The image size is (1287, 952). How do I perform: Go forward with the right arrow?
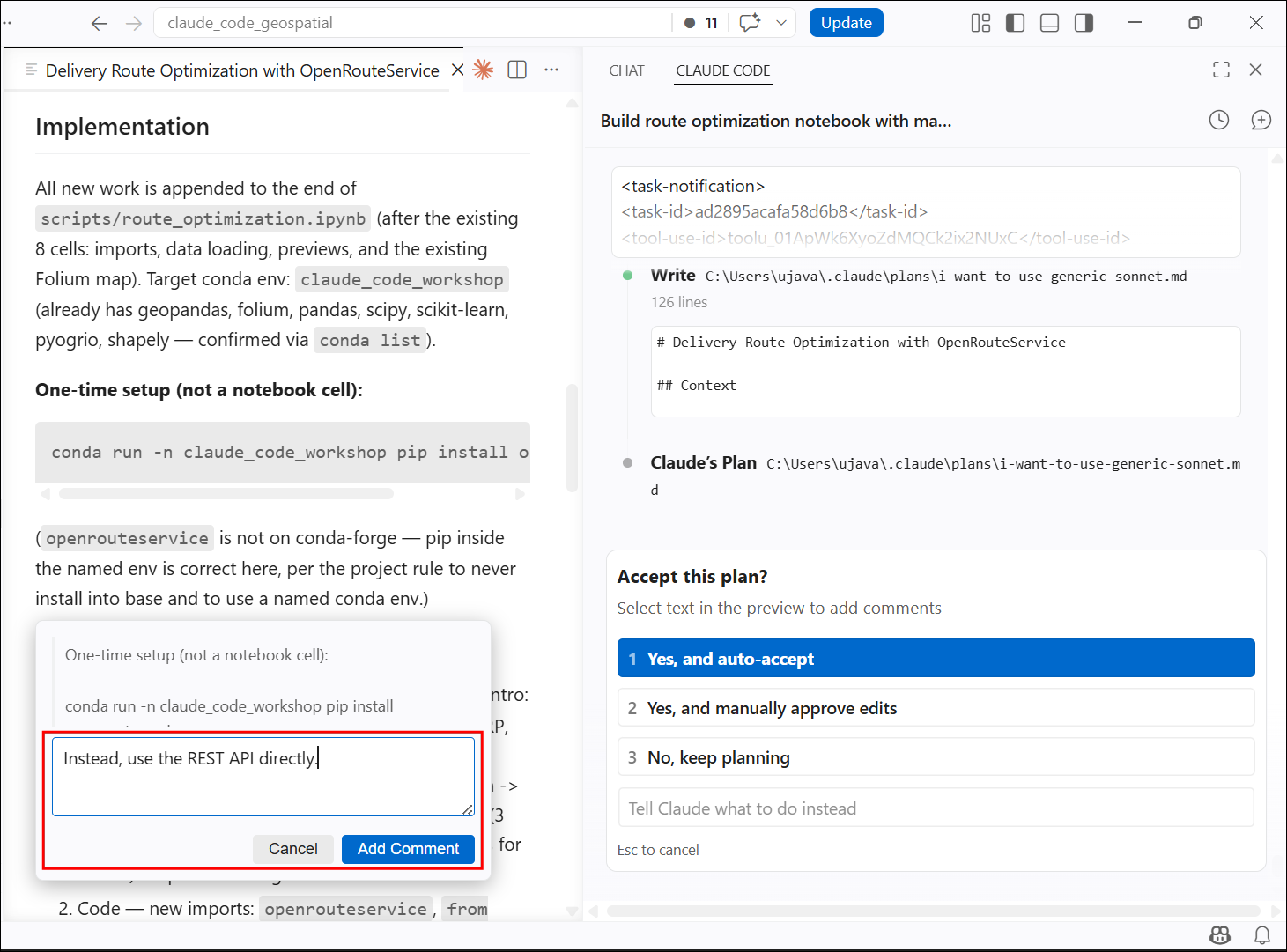pos(134,23)
